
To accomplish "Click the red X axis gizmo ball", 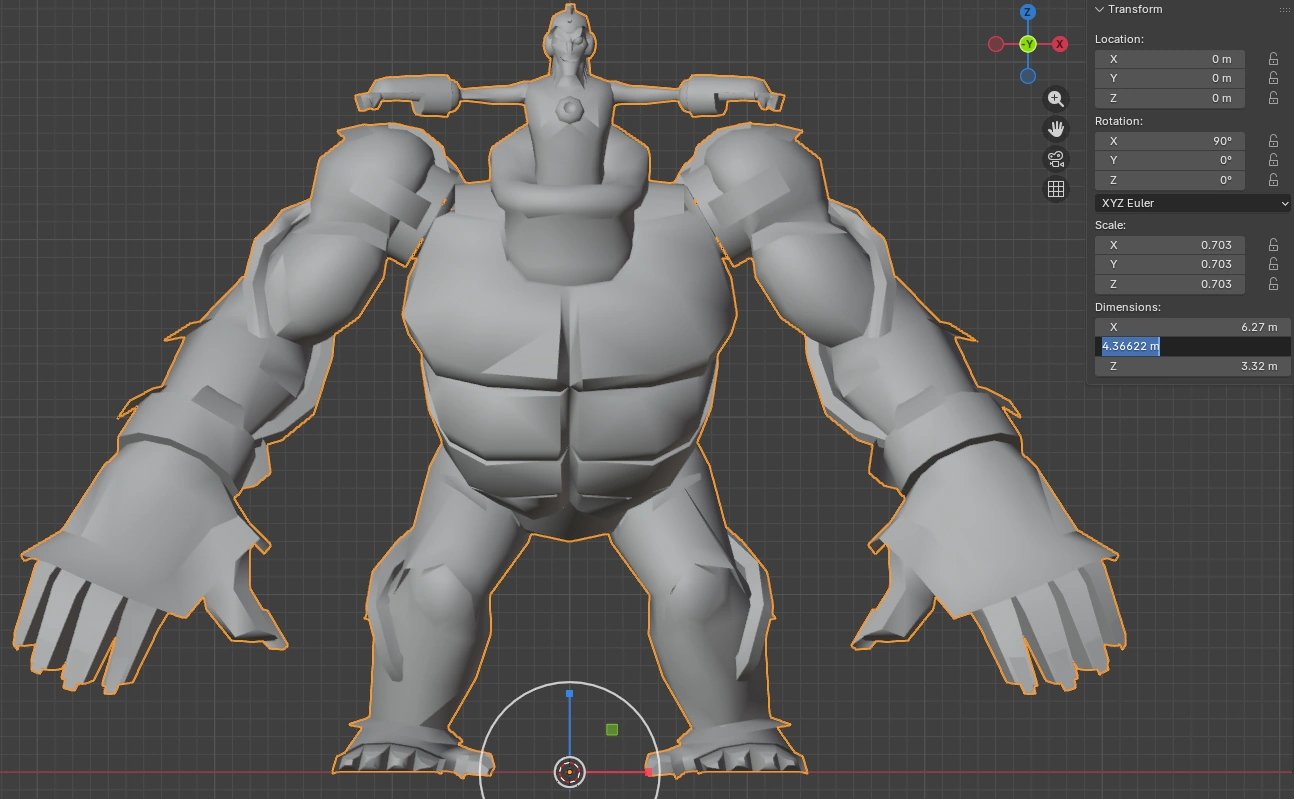I will tap(1060, 44).
